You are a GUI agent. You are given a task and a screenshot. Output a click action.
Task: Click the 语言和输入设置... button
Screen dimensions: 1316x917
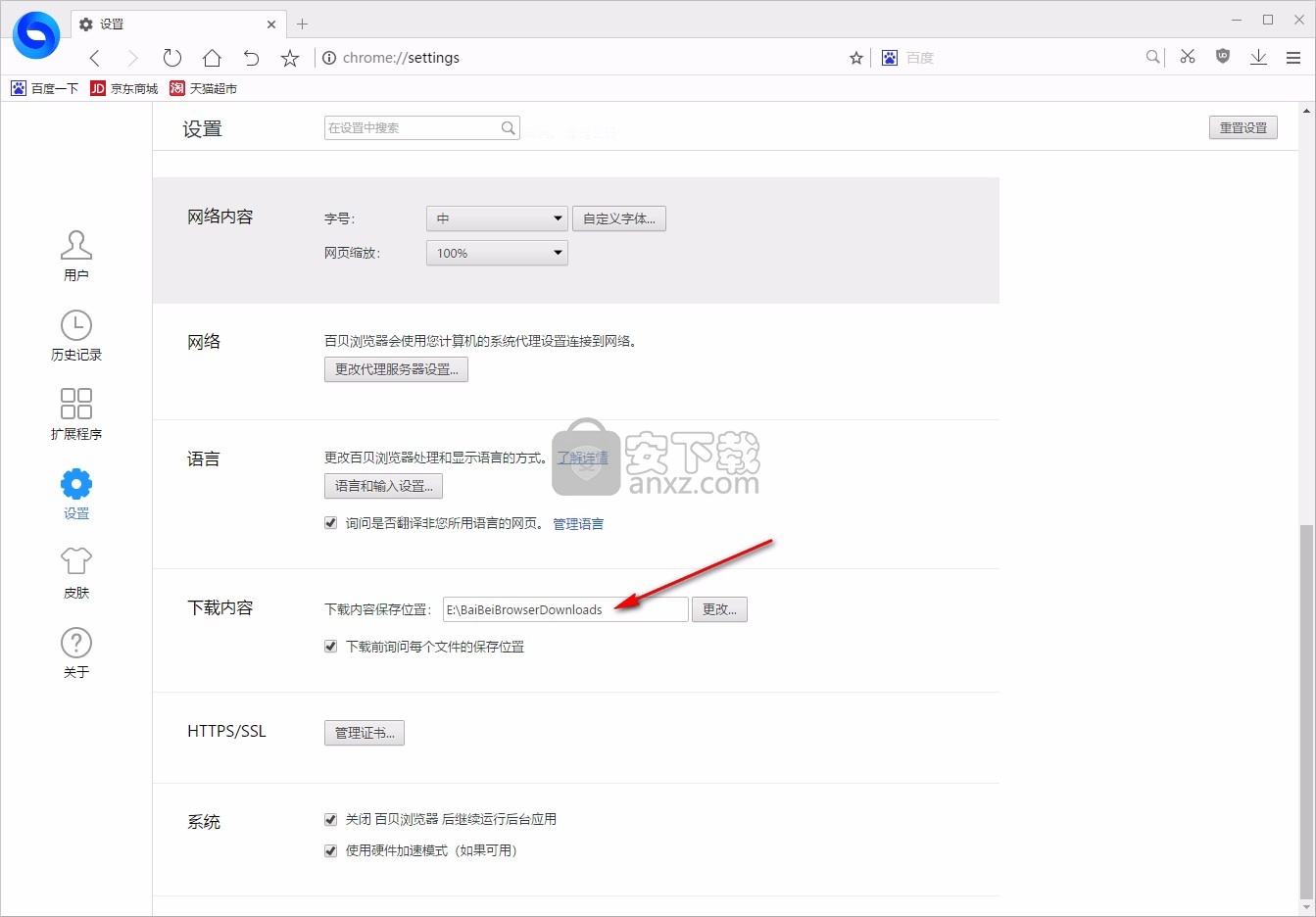coord(383,486)
